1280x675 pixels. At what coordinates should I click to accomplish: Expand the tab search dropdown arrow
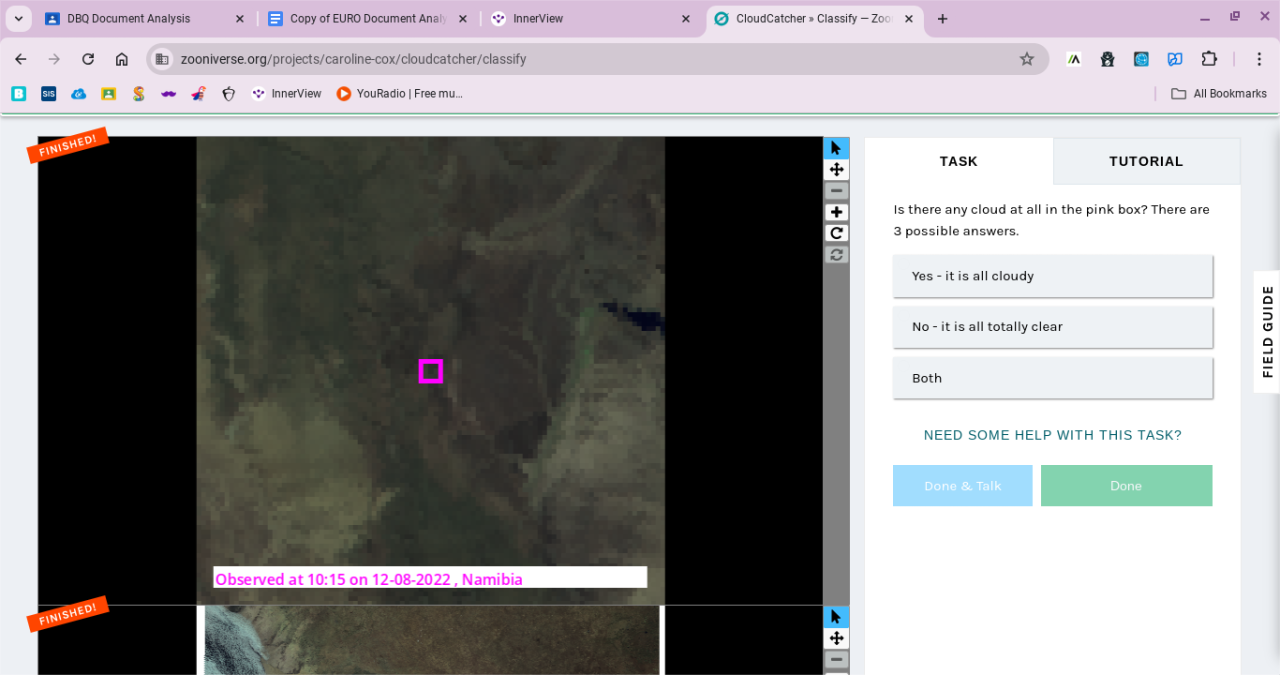click(x=18, y=19)
